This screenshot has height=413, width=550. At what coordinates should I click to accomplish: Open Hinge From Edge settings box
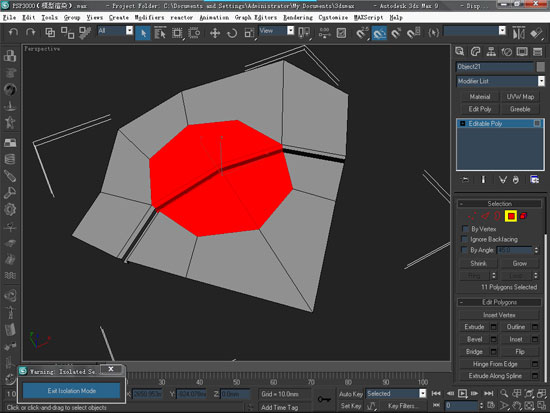click(x=535, y=364)
